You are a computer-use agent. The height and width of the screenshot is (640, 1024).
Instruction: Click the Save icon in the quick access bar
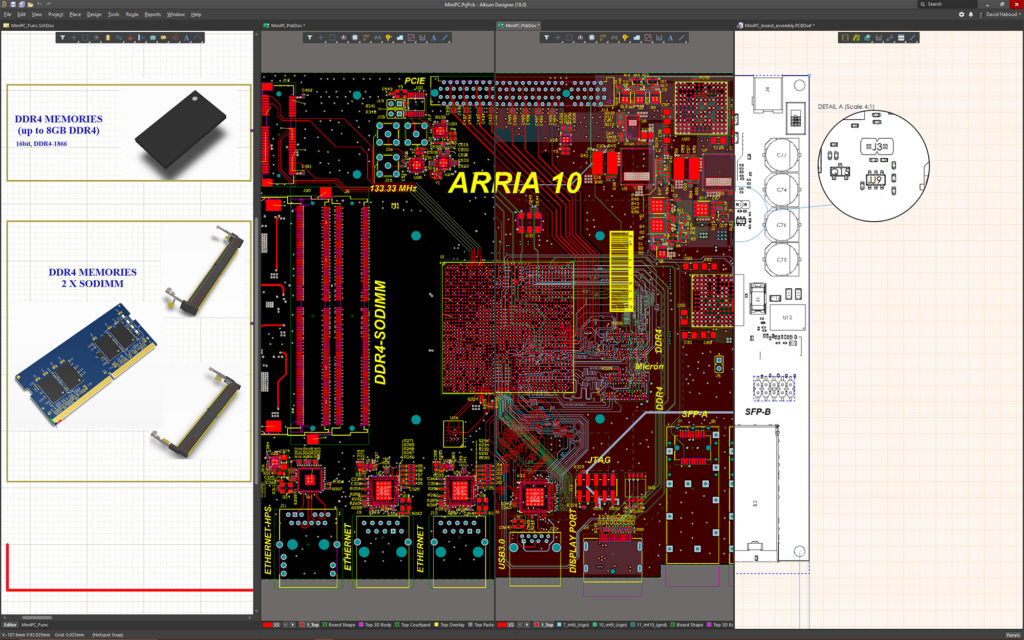[11, 4]
